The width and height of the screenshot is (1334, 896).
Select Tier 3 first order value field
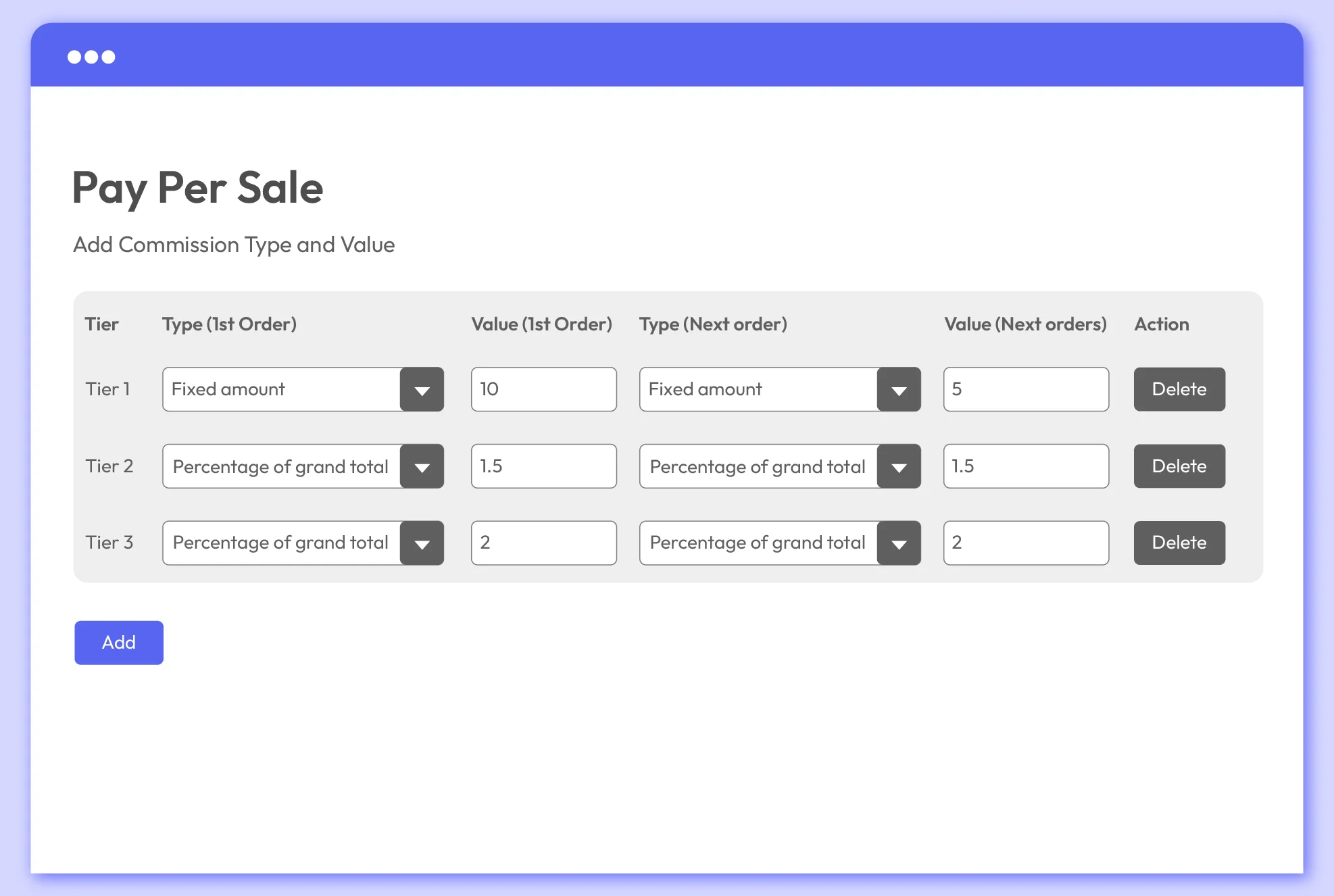coord(543,543)
